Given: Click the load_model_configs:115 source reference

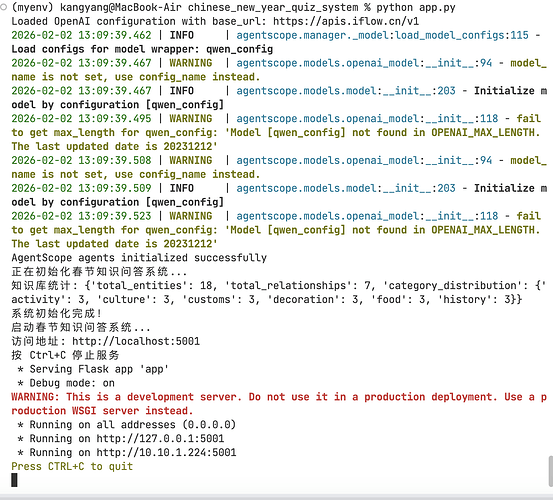Looking at the screenshot, I should tap(382, 35).
